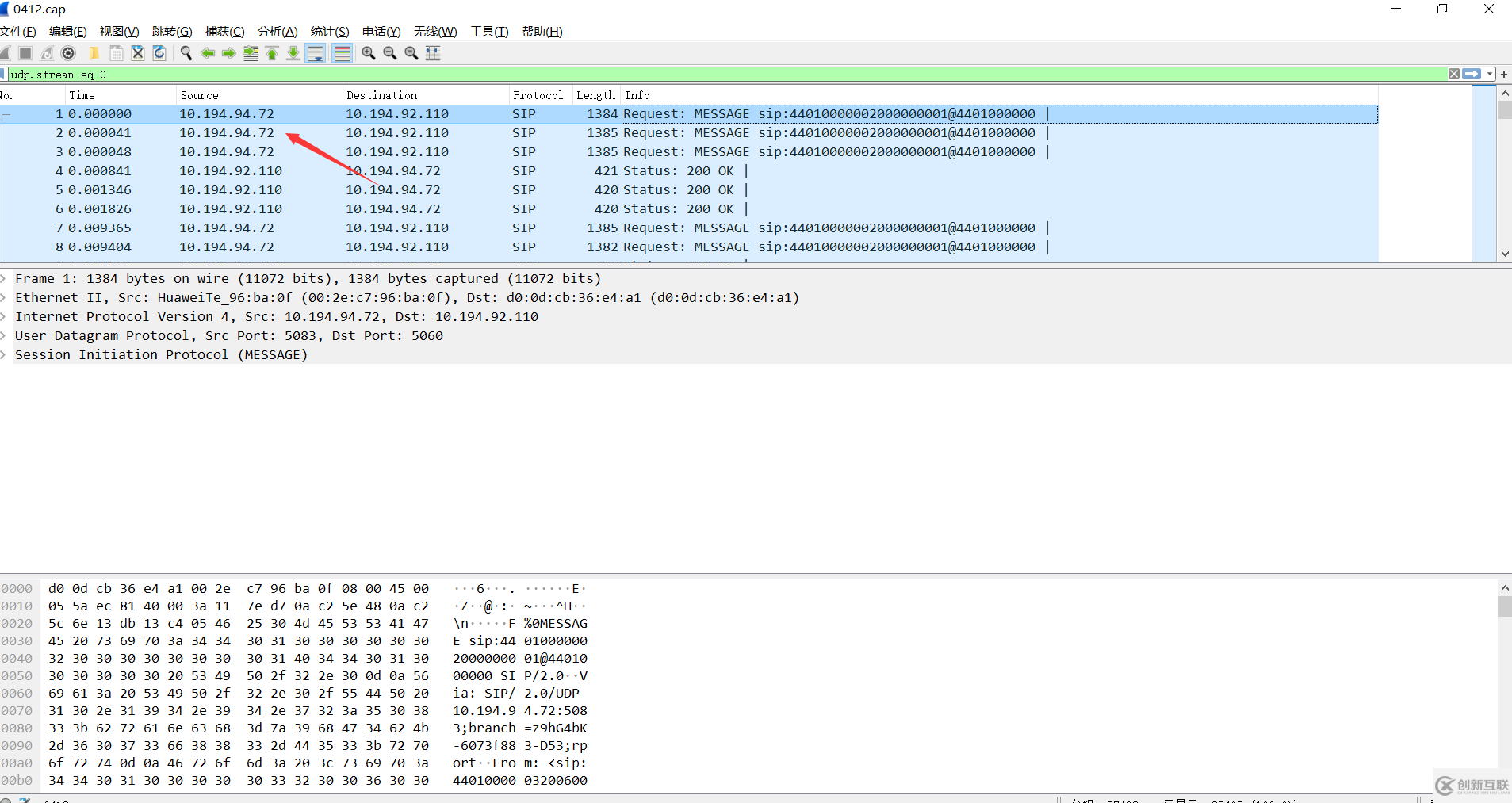The height and width of the screenshot is (803, 1512).
Task: Open 帮助(H) menu
Action: (x=542, y=32)
